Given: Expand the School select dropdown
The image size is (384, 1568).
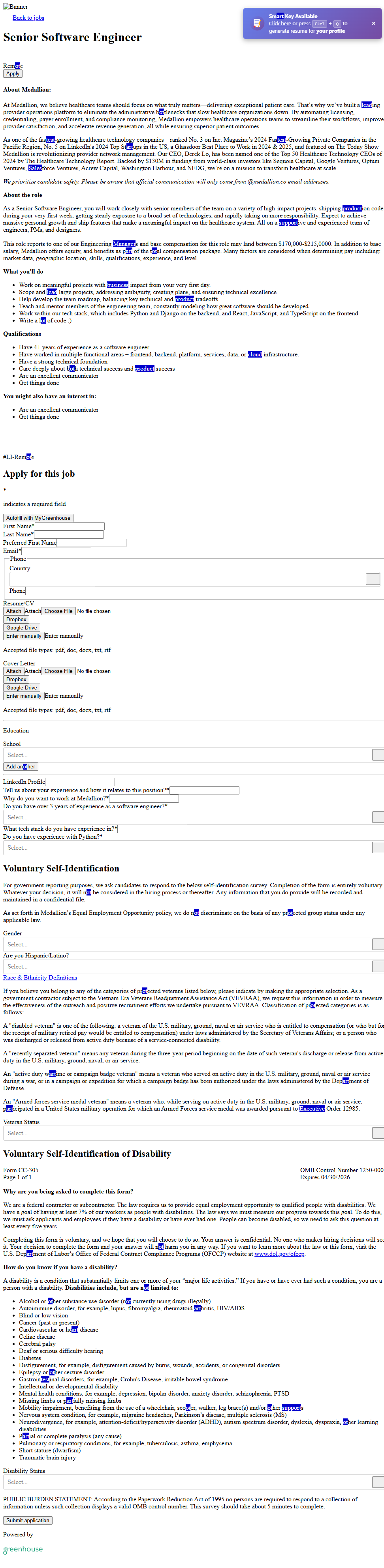Looking at the screenshot, I should tap(377, 755).
